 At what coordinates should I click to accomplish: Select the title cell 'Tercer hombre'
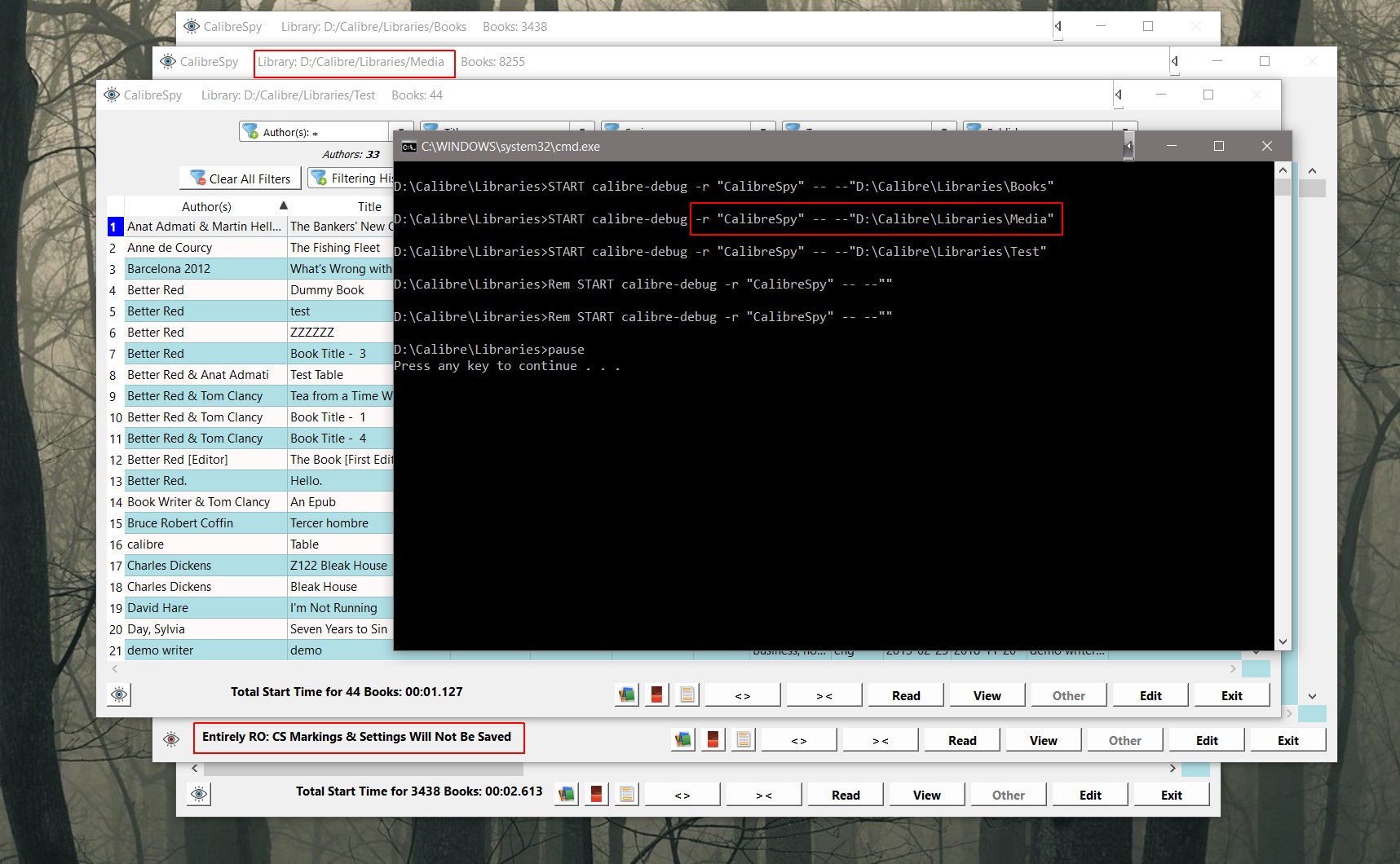(x=341, y=523)
